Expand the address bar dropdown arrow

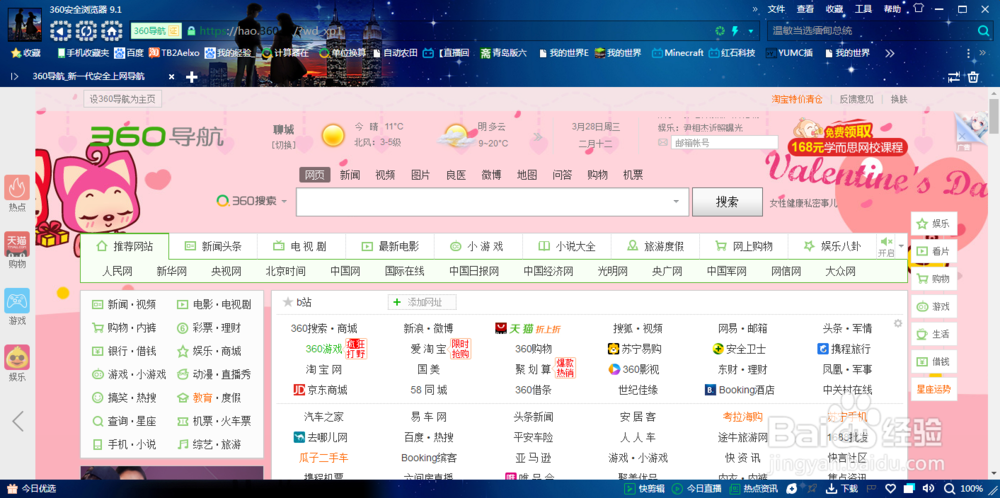[x=751, y=31]
